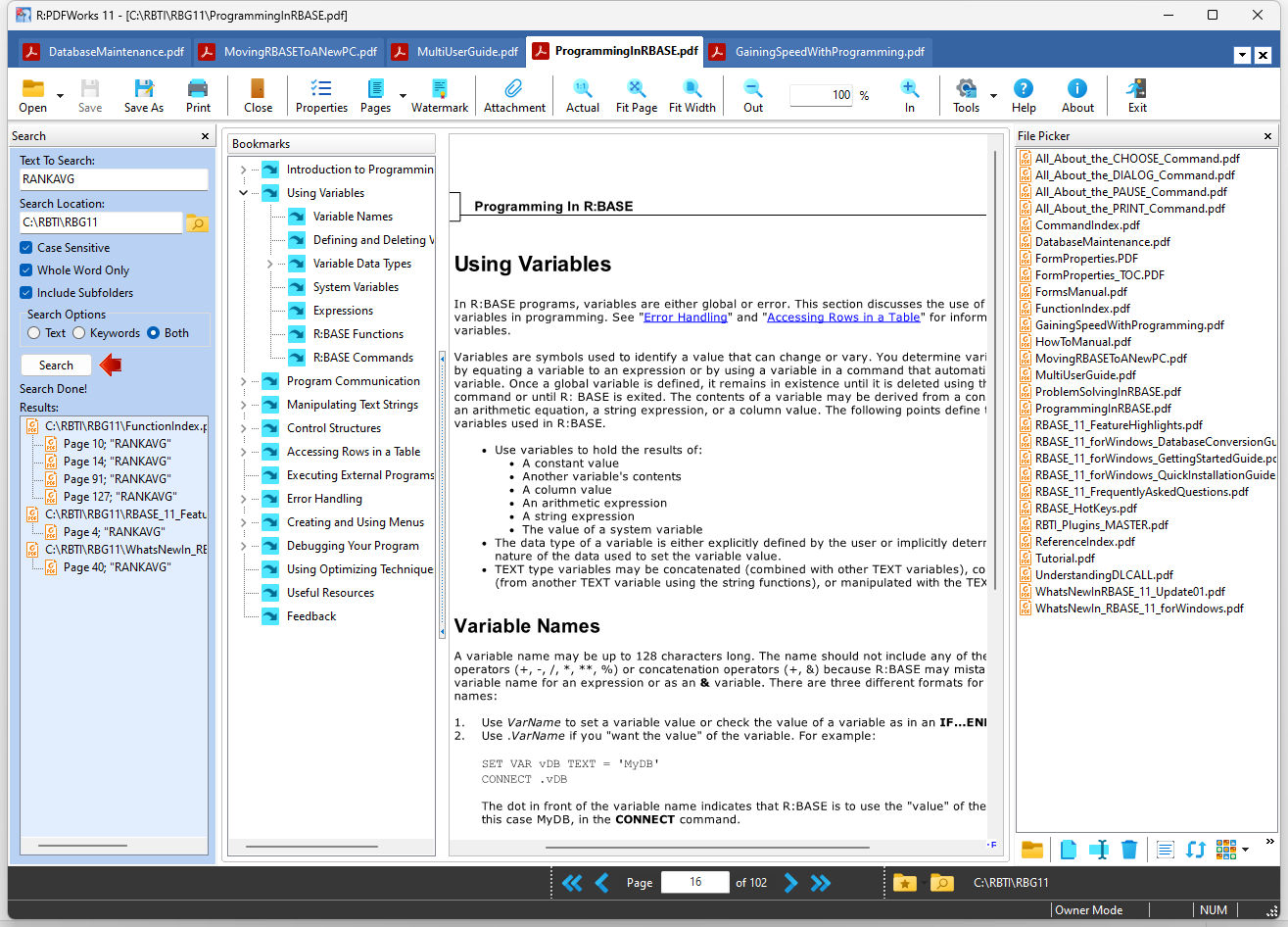Screen dimensions: 1288x927
Task: Close the Search panel
Action: tap(205, 136)
